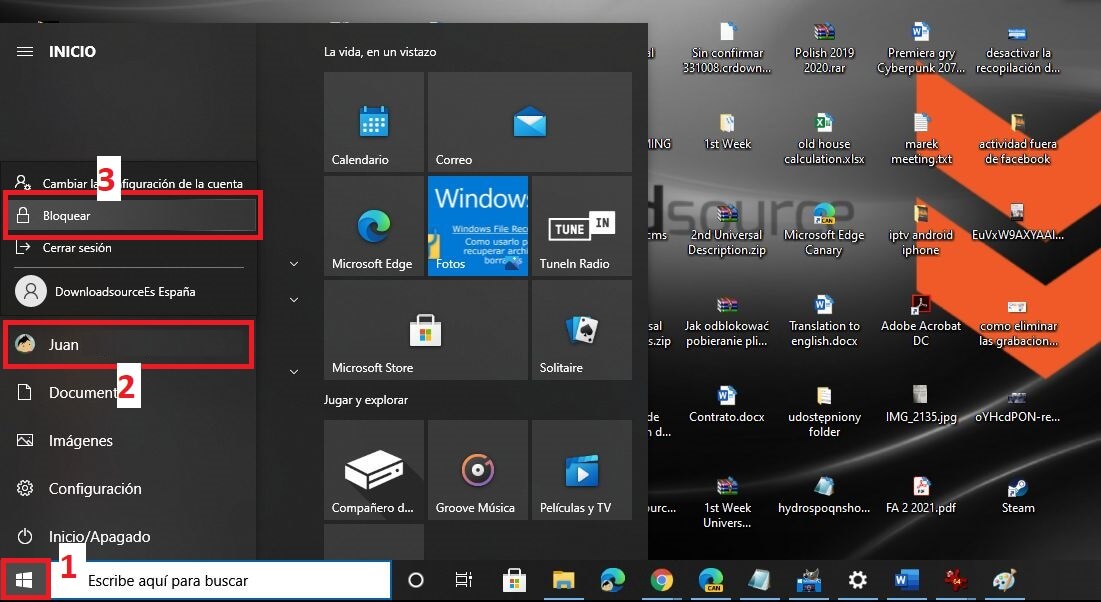This screenshot has width=1101, height=602.
Task: Open the Correo mail tile
Action: (529, 122)
